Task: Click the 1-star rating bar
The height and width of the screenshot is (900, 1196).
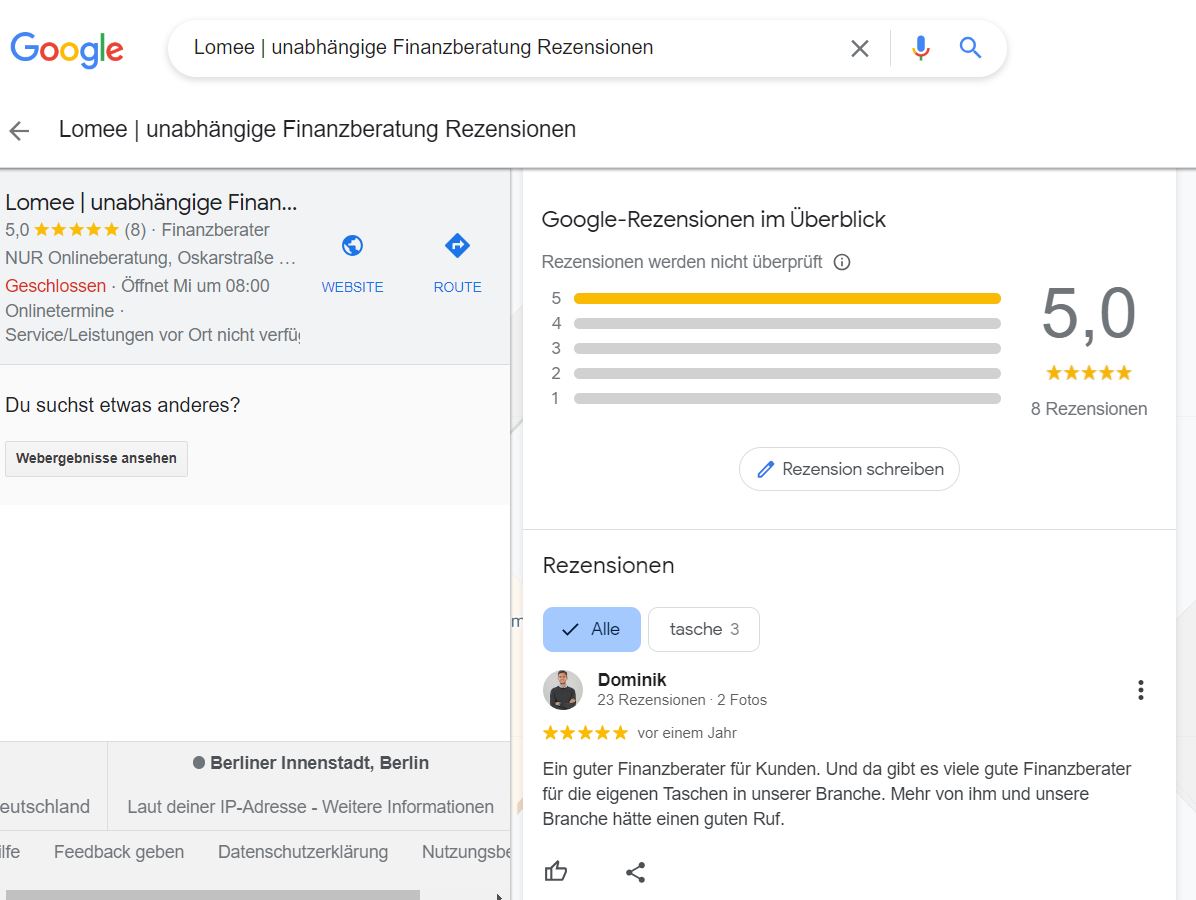Action: [787, 398]
